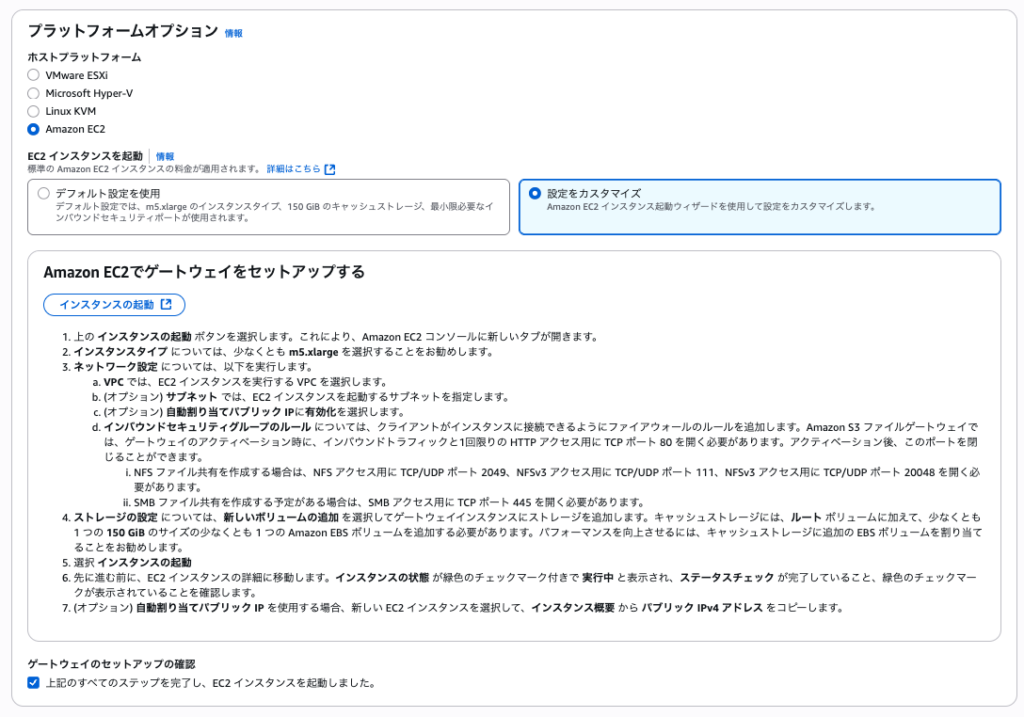Click the "プラットフォームオプション" heading
1024x717 pixels.
click(123, 31)
